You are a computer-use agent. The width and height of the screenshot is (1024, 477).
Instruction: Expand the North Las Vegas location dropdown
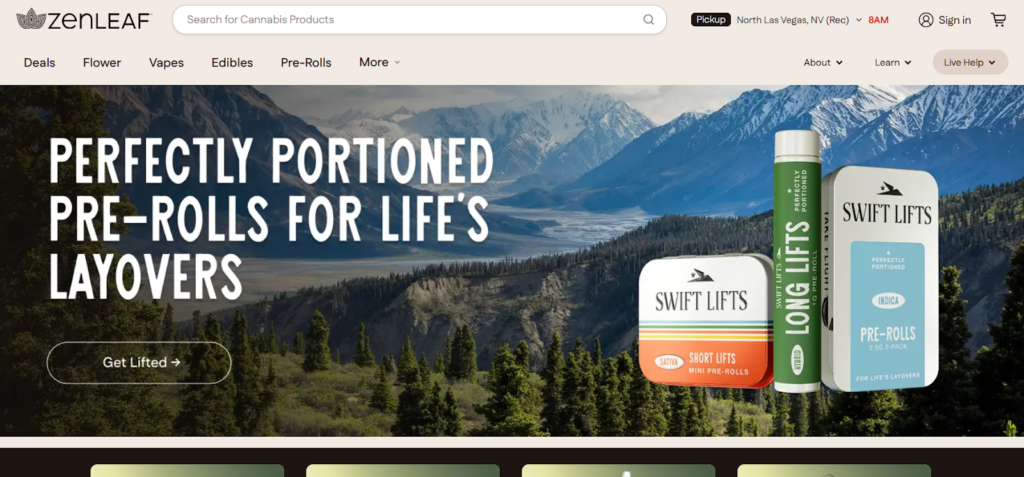pos(799,20)
